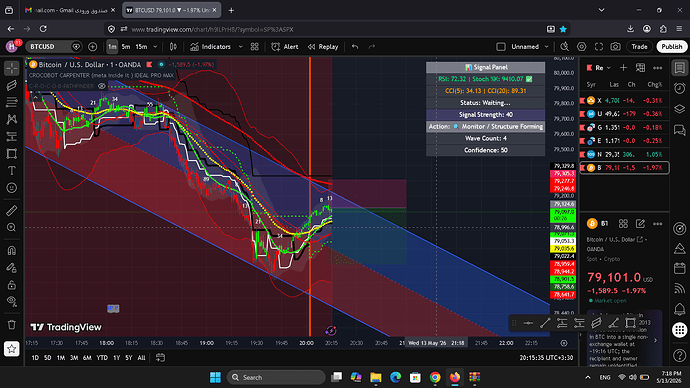Viewport: 690px width, 388px height.
Task: Open the candle chart type selector
Action: coord(173,47)
